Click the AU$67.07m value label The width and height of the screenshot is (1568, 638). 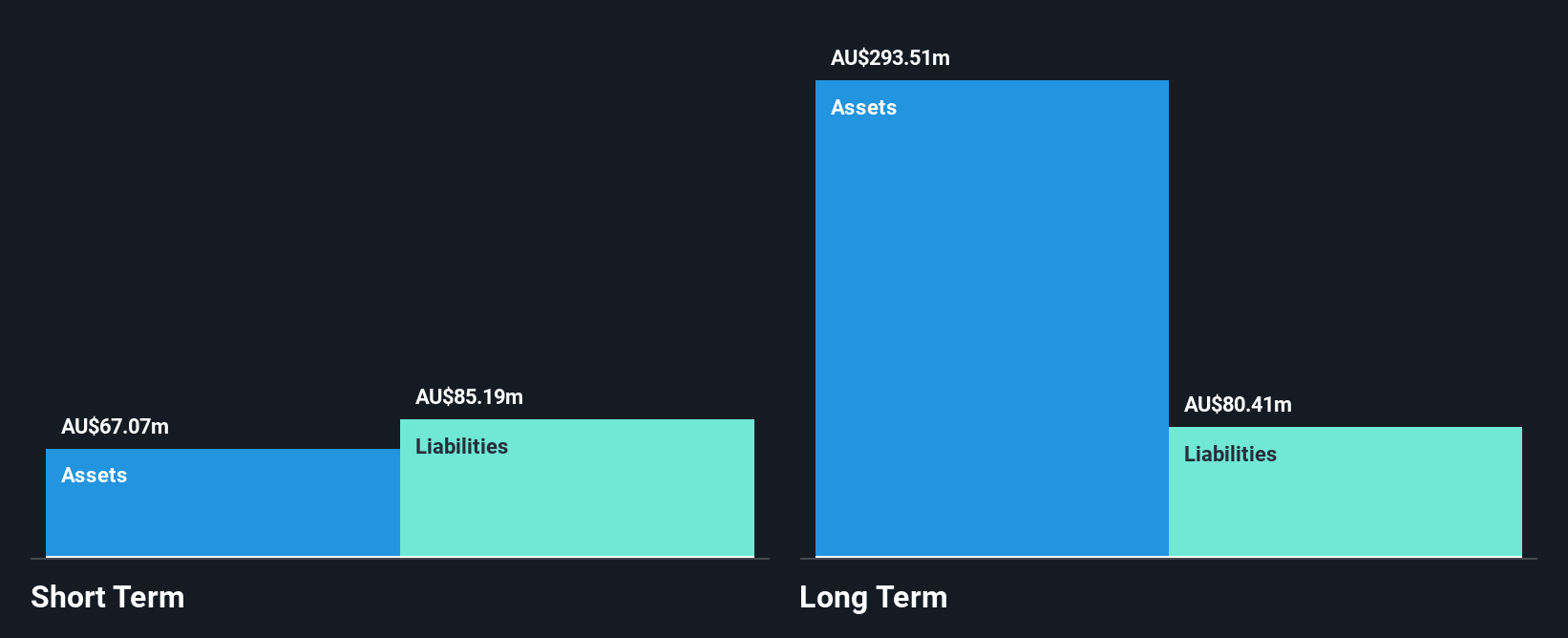tap(115, 427)
